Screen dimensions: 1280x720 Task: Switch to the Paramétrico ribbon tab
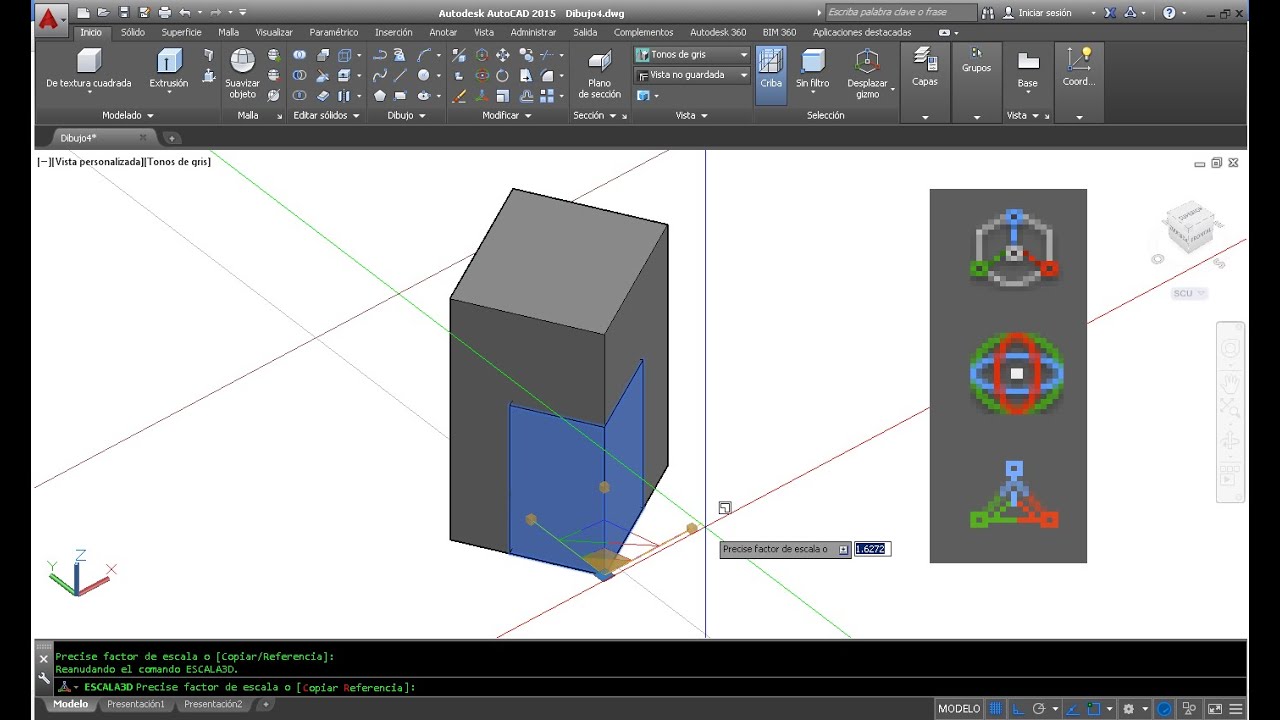point(334,32)
